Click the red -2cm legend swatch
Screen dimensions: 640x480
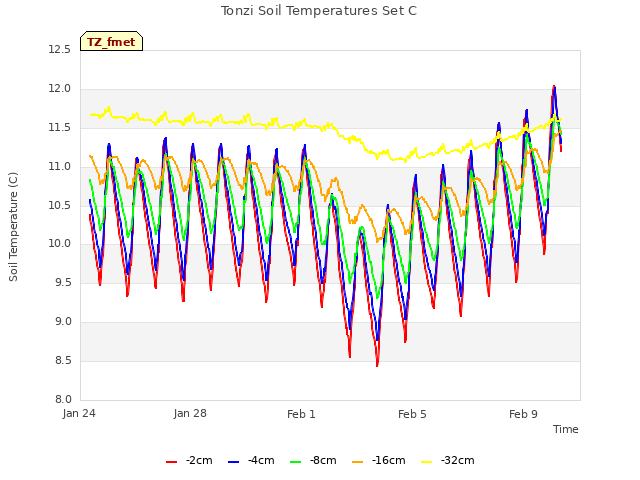171,462
